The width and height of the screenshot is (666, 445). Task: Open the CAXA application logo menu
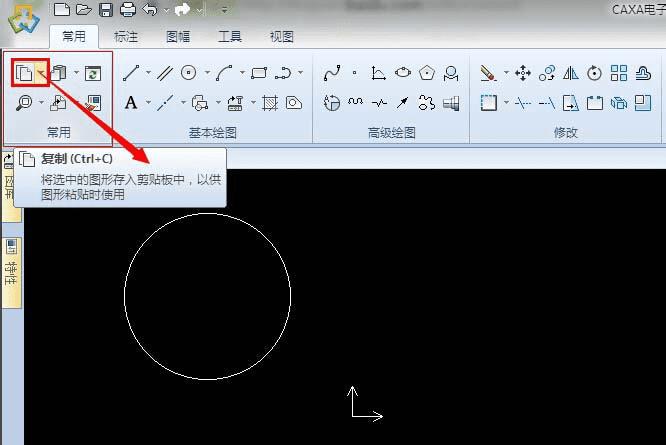(23, 20)
